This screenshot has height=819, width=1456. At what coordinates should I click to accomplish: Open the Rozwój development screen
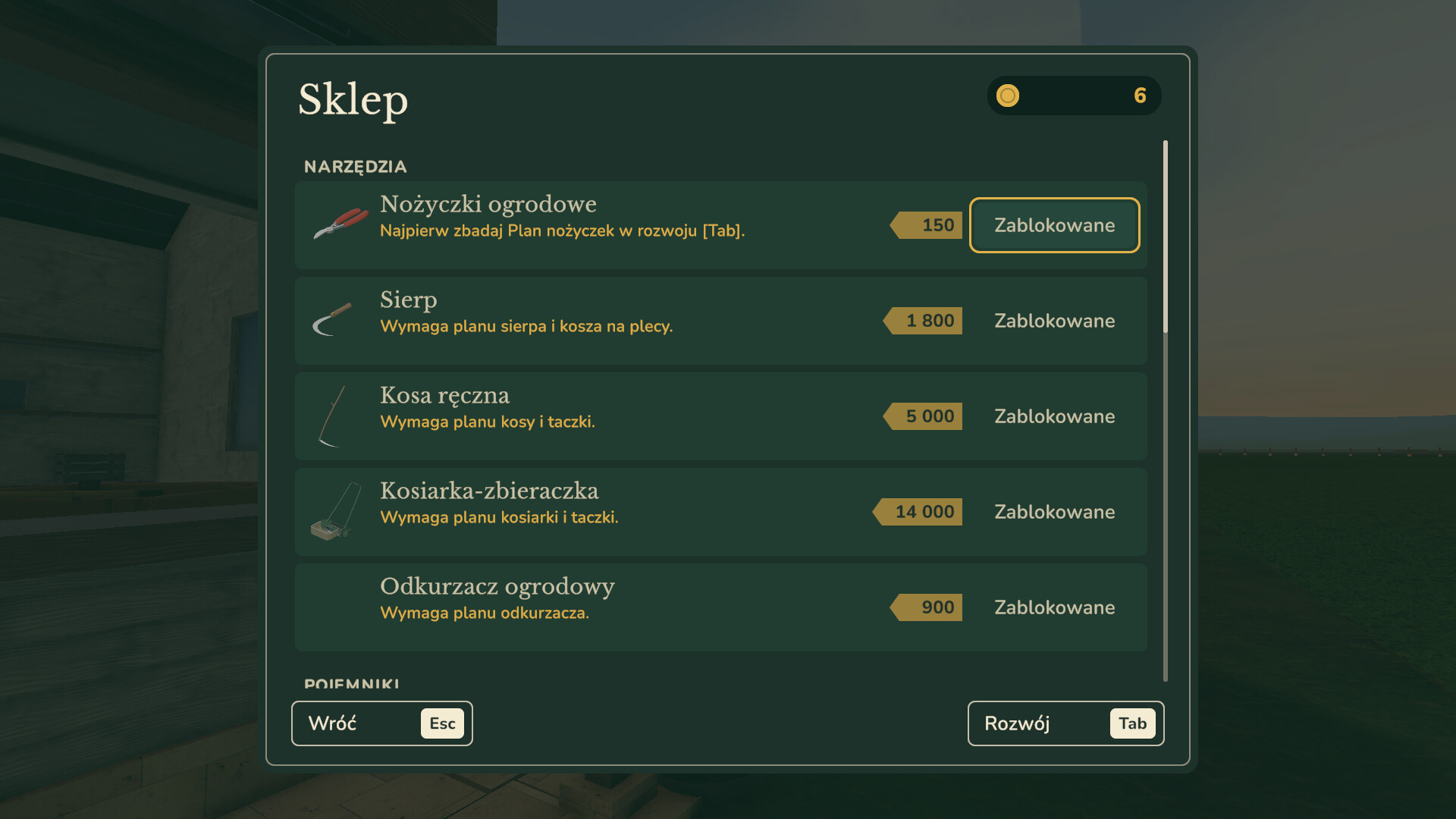(x=1065, y=723)
